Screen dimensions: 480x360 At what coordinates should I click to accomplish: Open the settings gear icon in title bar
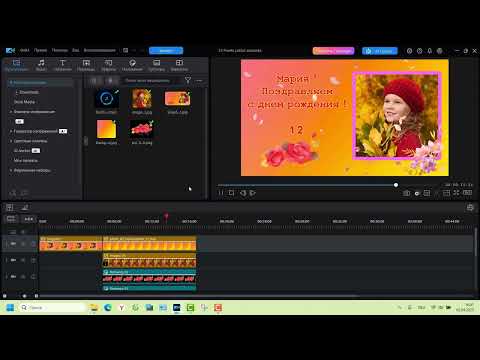tap(409, 51)
